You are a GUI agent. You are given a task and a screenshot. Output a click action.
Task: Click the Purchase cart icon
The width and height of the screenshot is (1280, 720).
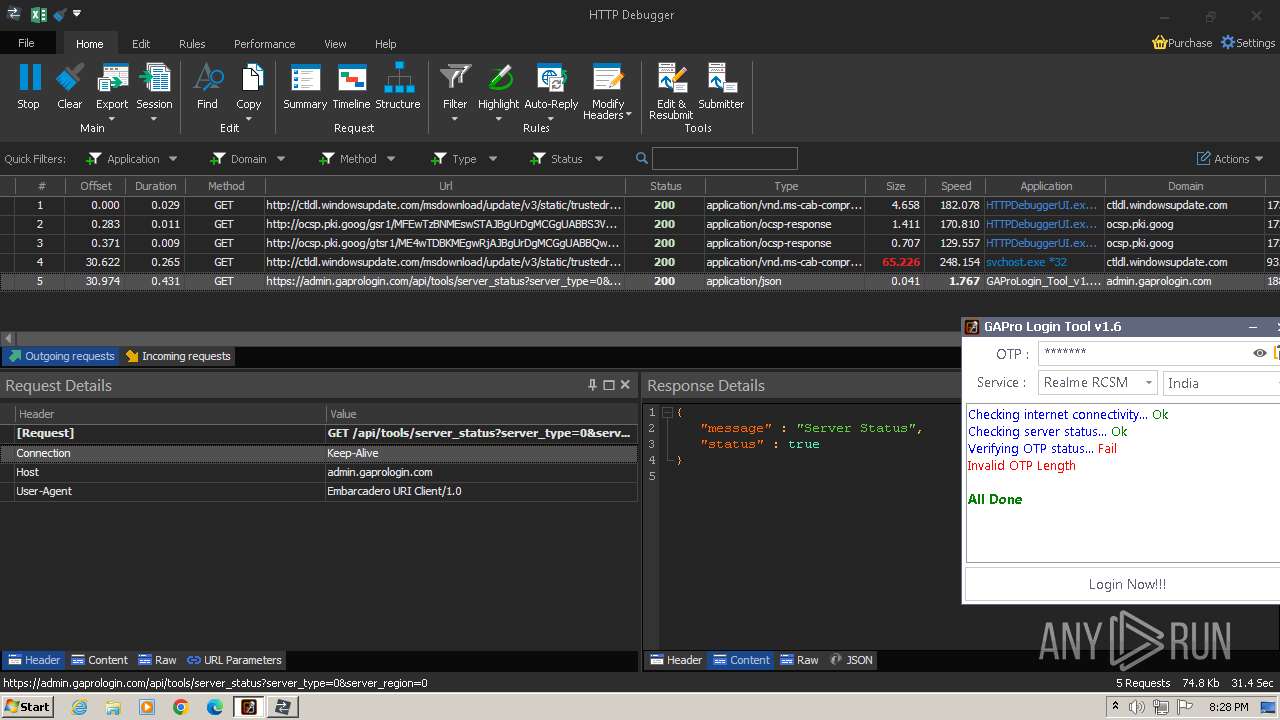click(x=1160, y=43)
